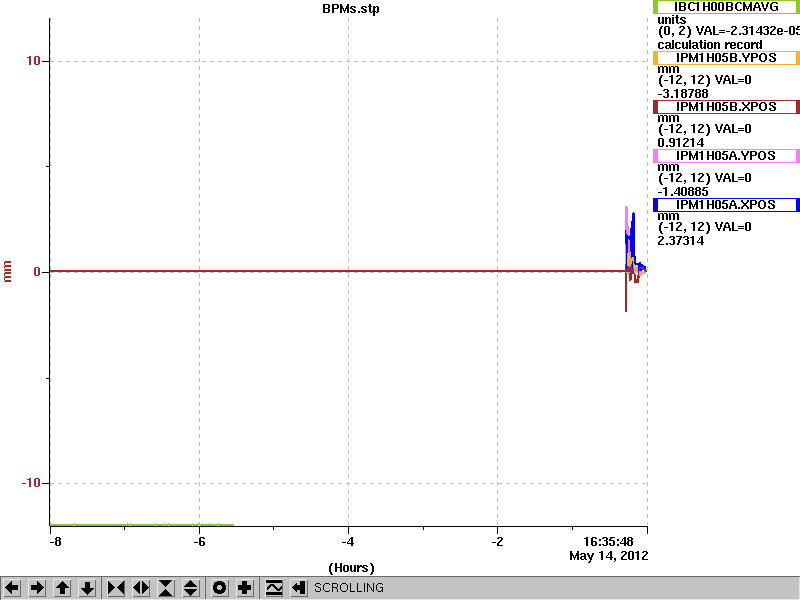Click the horizontal bowtie zoom-in time icon

[116, 588]
